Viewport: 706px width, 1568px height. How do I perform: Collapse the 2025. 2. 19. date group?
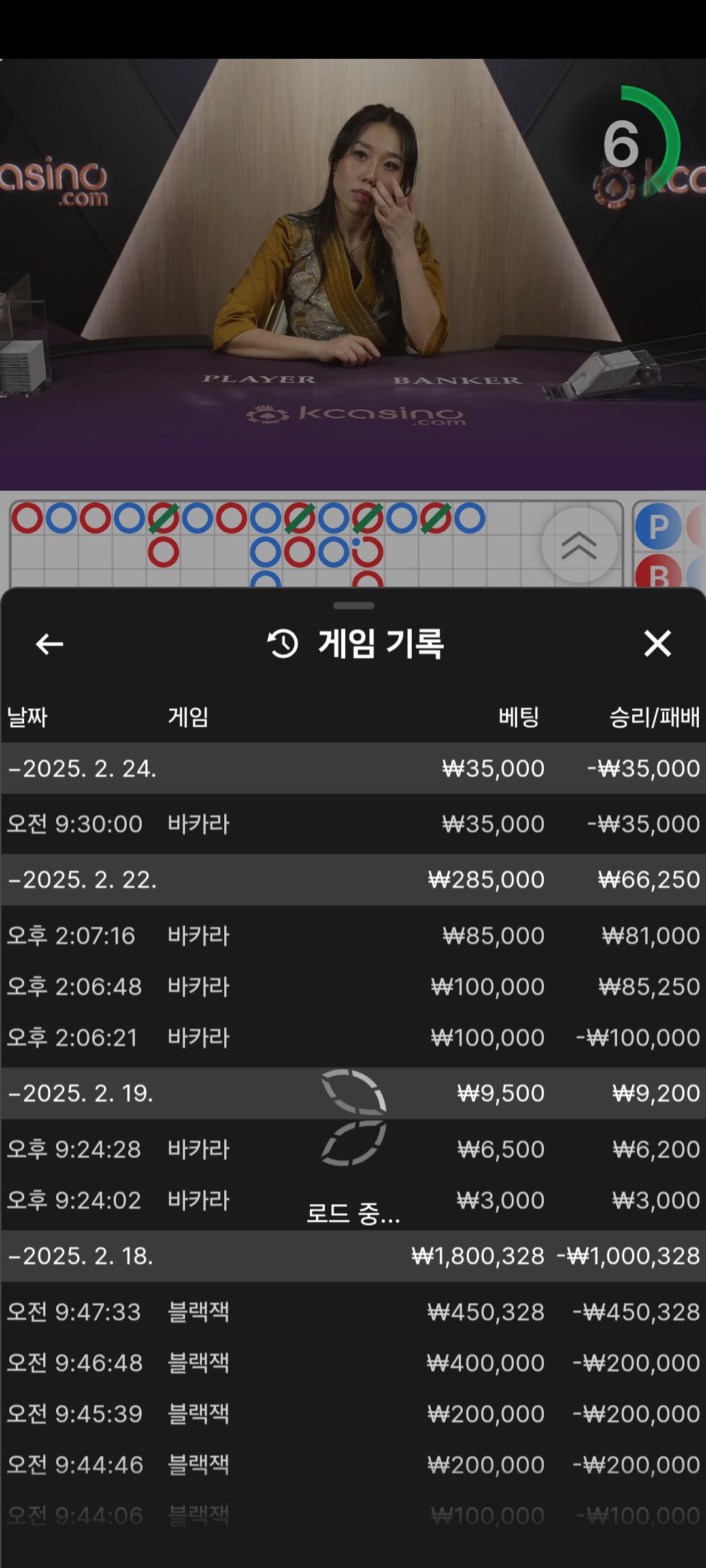pyautogui.click(x=80, y=1094)
